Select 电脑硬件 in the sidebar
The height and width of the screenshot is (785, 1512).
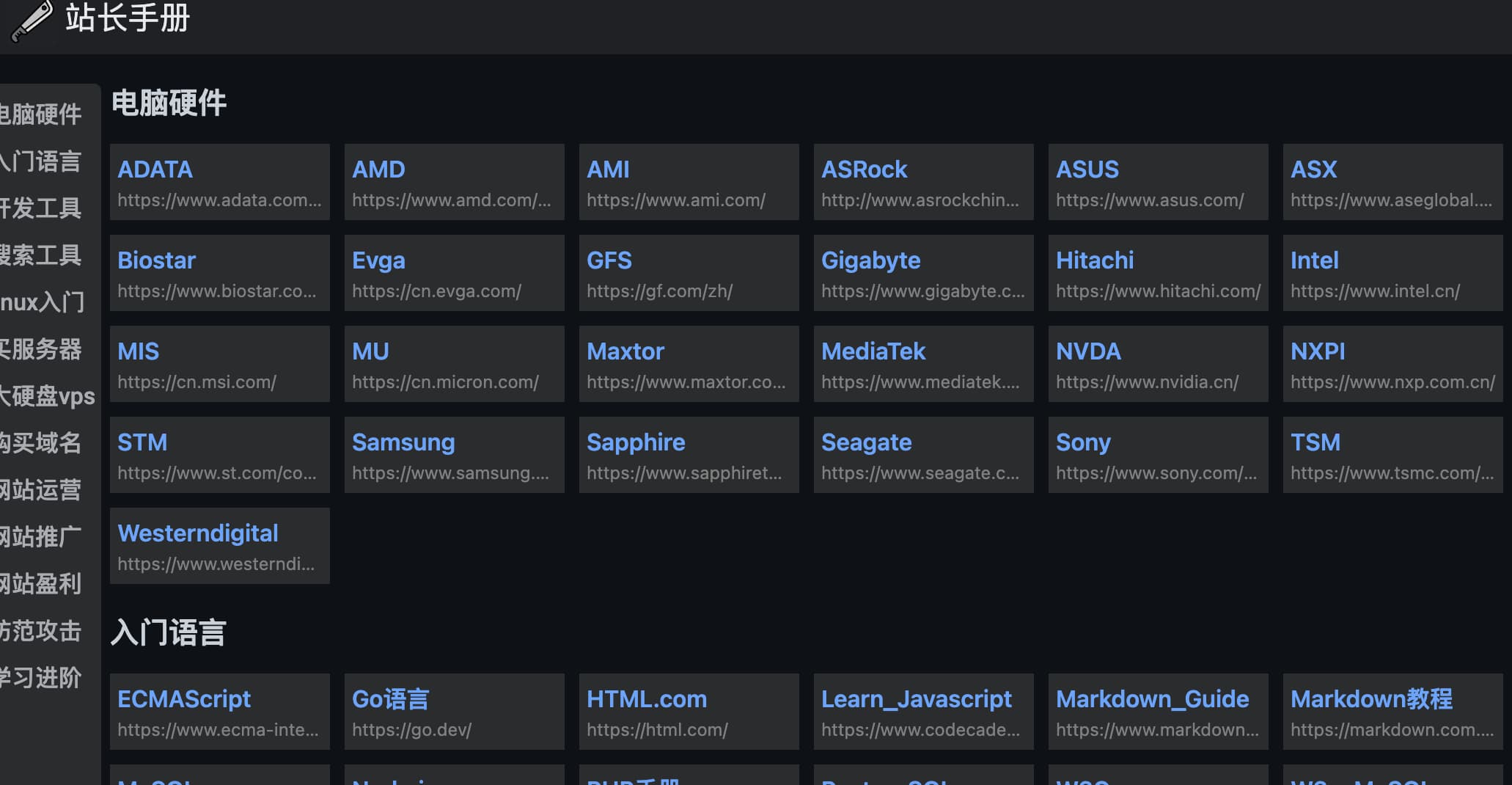tap(41, 114)
